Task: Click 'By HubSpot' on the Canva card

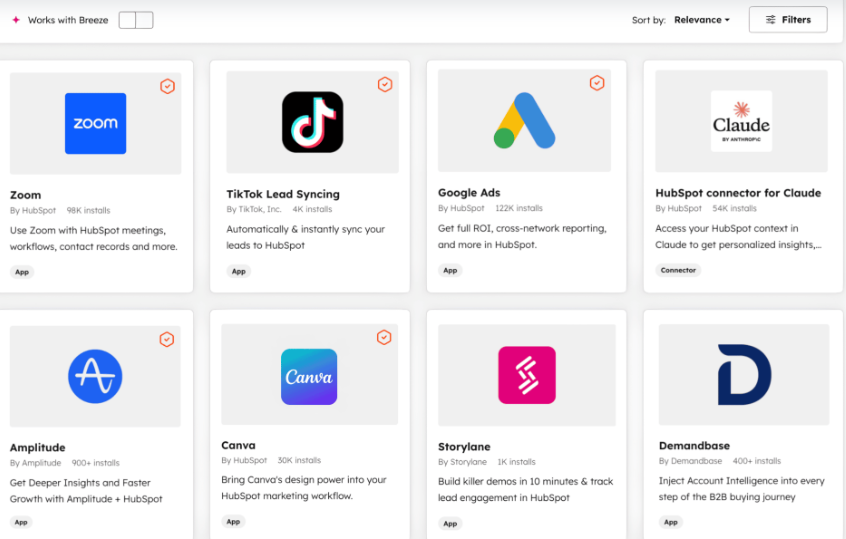Action: pyautogui.click(x=244, y=460)
